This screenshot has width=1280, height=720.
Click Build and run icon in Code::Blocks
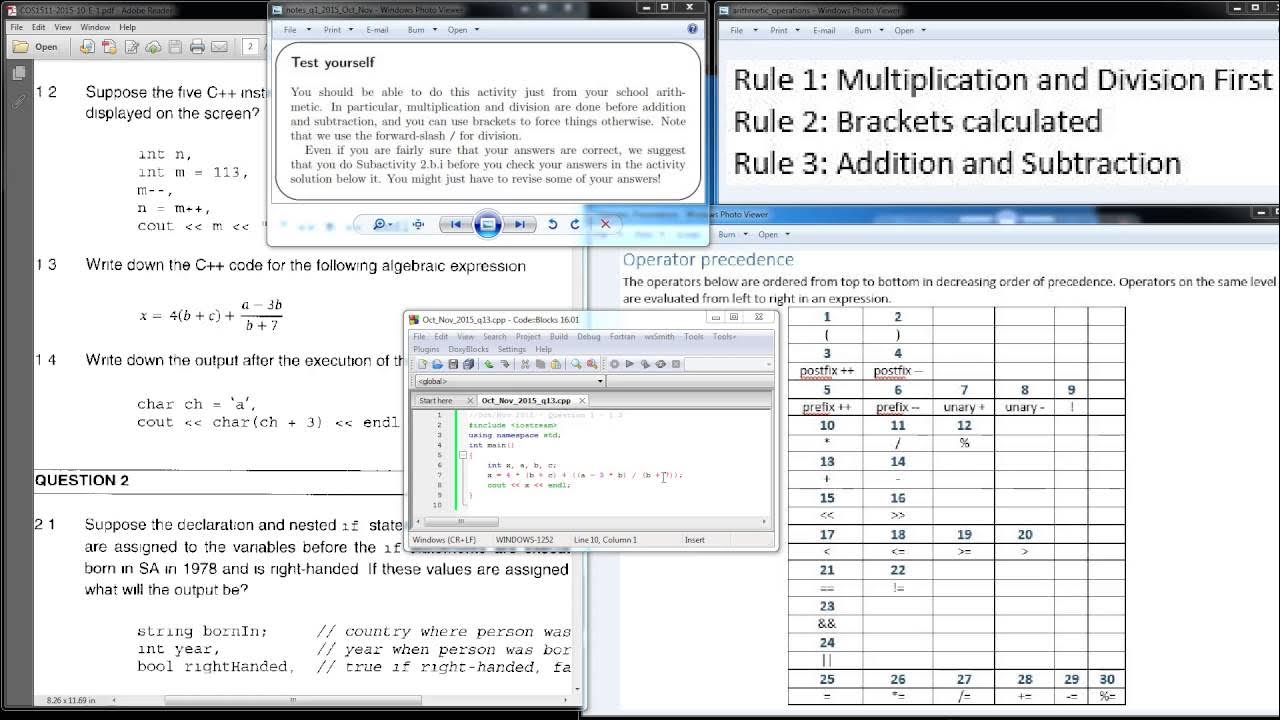(645, 364)
